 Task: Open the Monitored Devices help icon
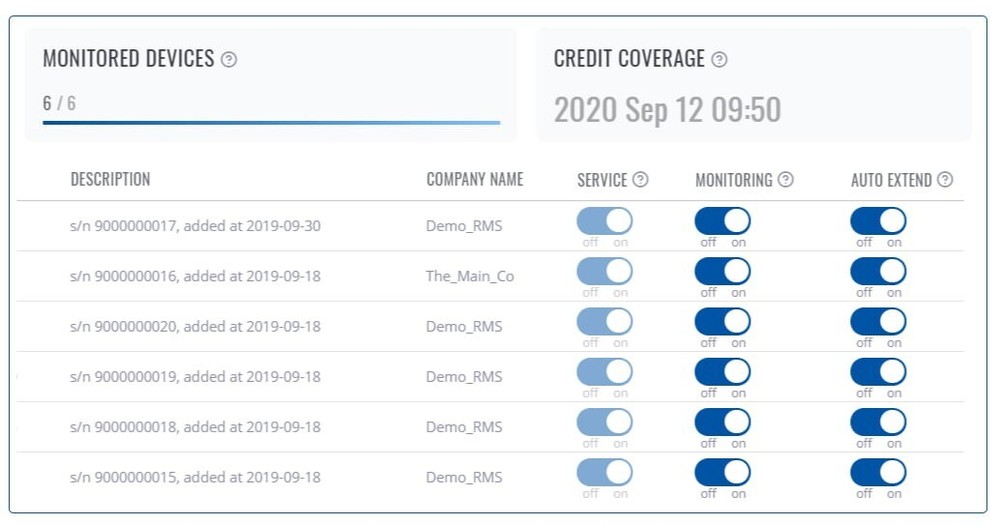point(228,59)
